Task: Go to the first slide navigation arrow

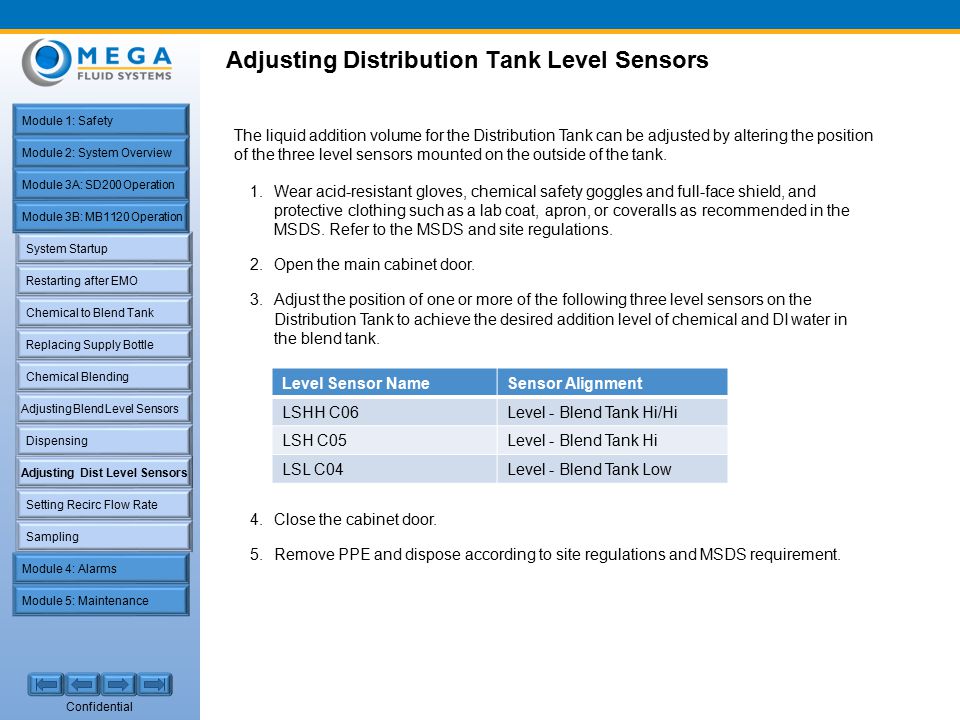Action: [45, 684]
